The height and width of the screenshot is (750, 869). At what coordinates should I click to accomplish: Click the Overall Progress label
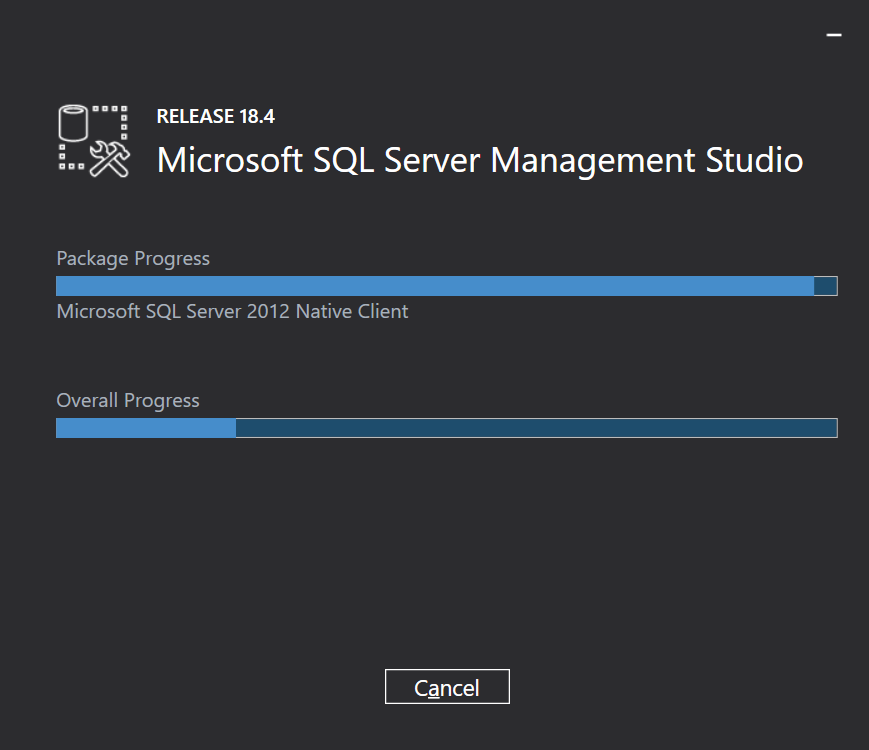tap(128, 401)
